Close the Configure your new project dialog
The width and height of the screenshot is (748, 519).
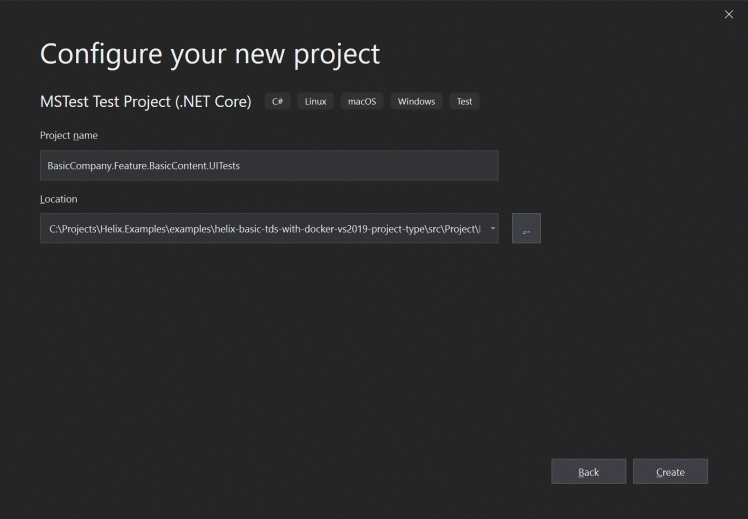click(728, 14)
